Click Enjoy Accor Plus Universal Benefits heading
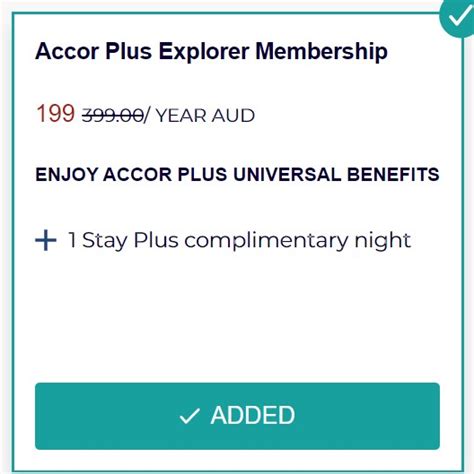This screenshot has height=474, width=474. [237, 174]
